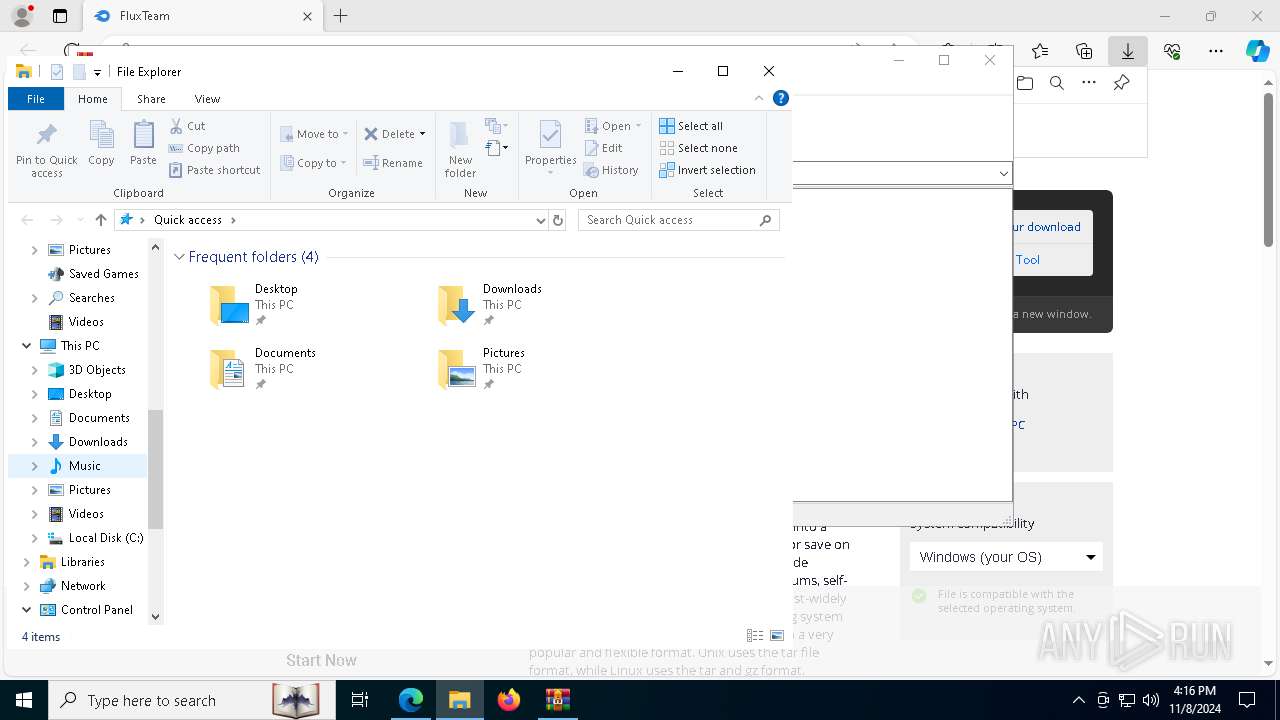This screenshot has width=1280, height=720.
Task: Click the navigation pane scrollbar
Action: (155, 468)
